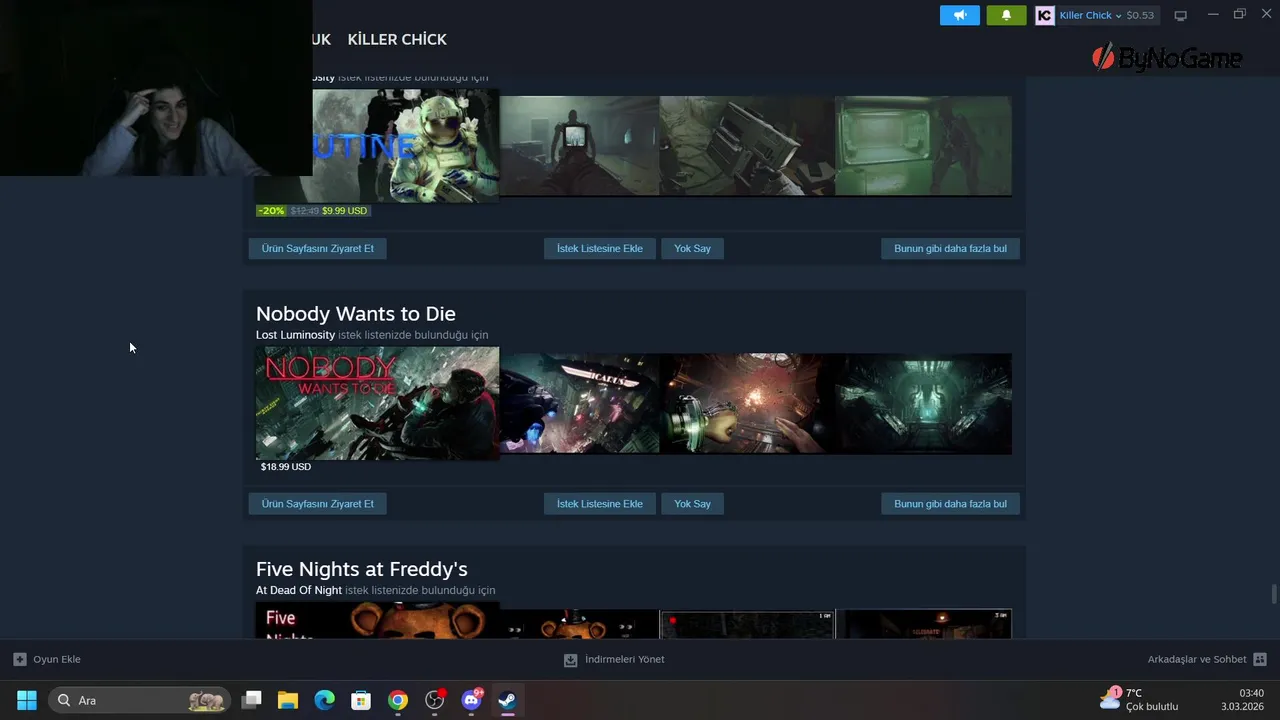Click the İndirmeleri Yönet download icon
This screenshot has width=1280, height=720.
(x=571, y=660)
